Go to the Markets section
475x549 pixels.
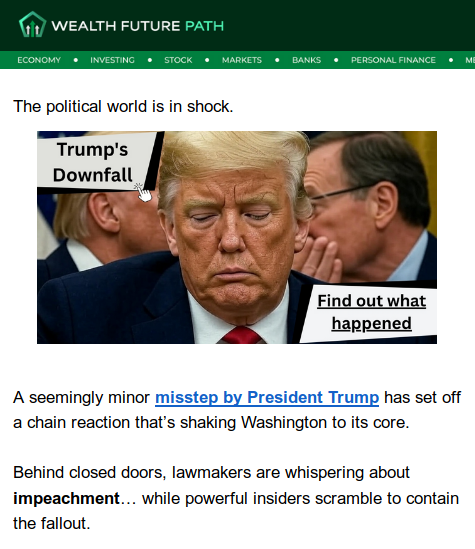242,60
